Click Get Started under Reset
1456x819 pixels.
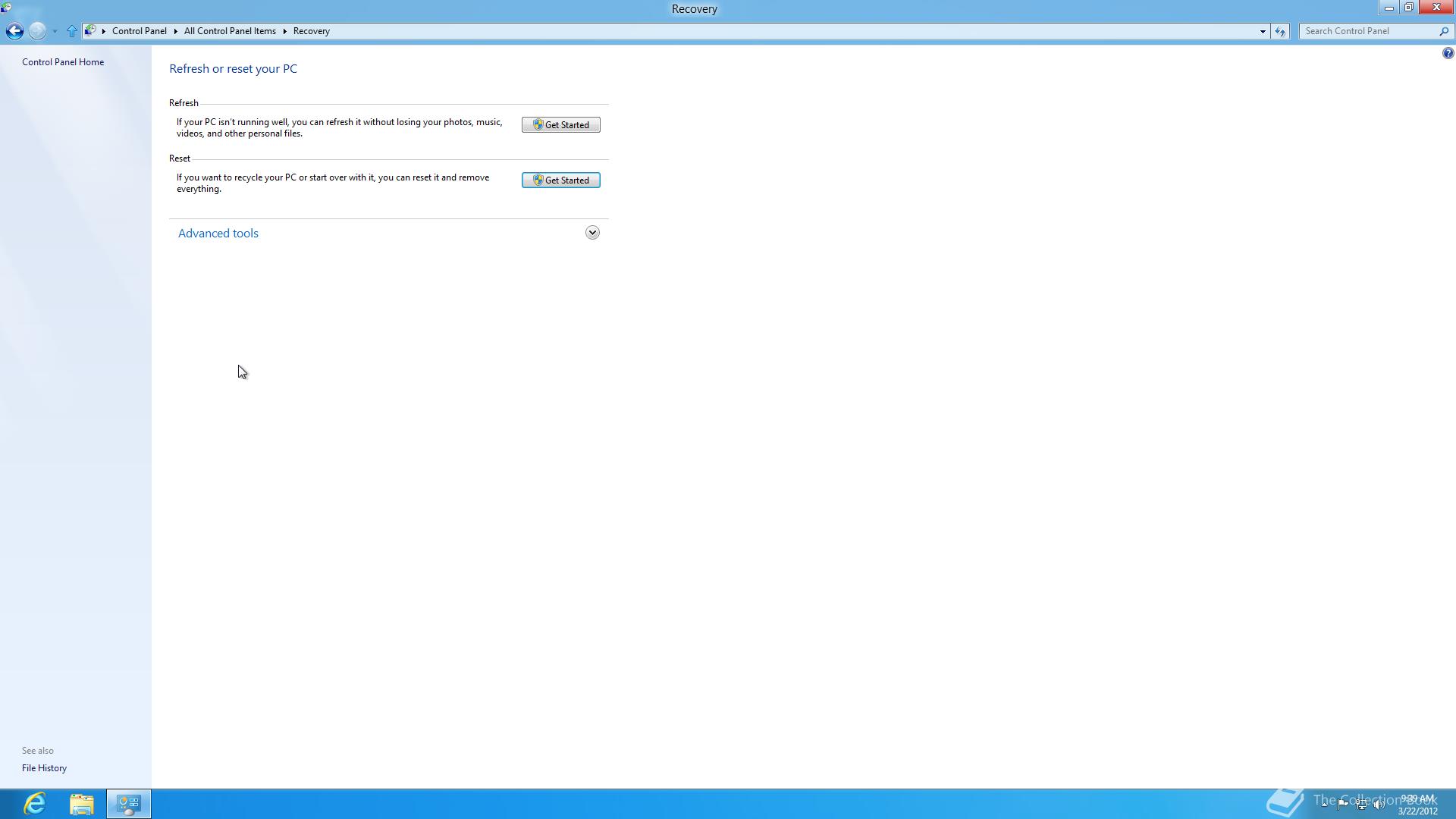[x=560, y=180]
